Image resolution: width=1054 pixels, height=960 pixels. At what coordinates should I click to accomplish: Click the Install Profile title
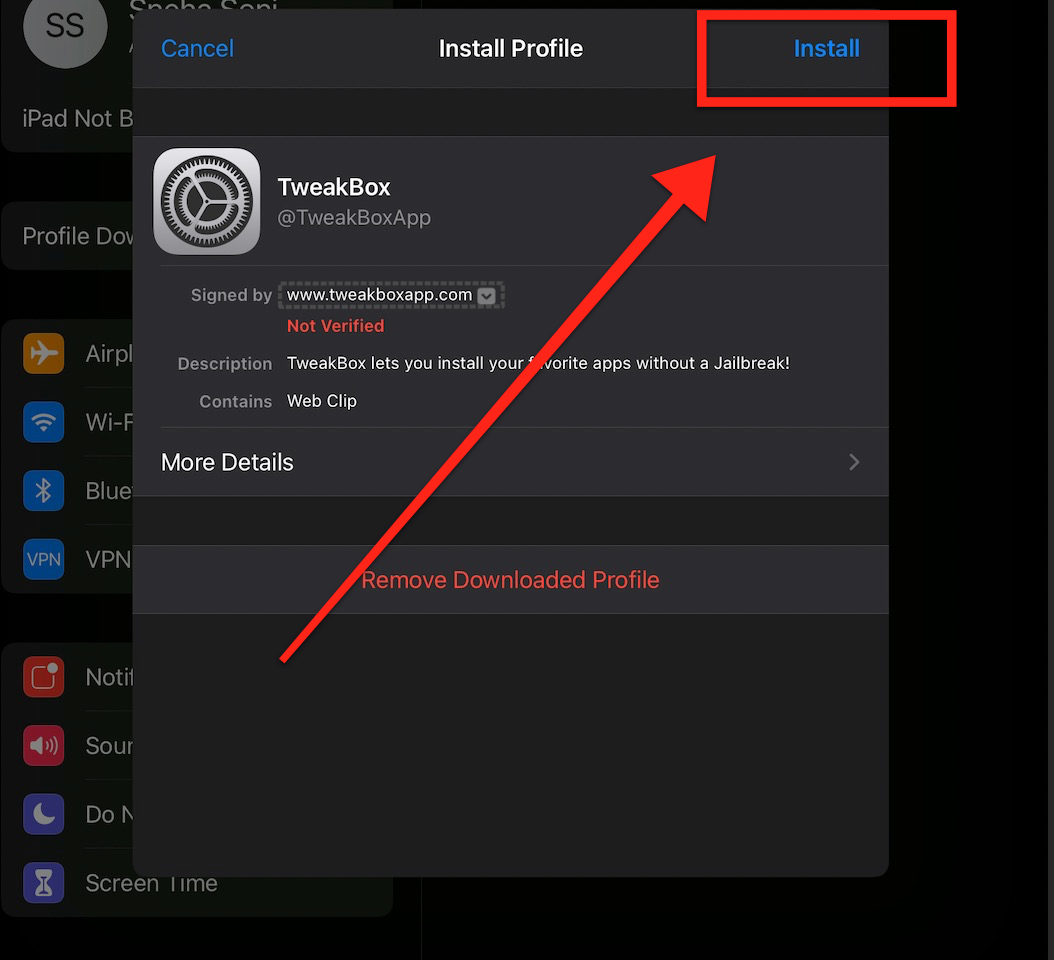[511, 48]
